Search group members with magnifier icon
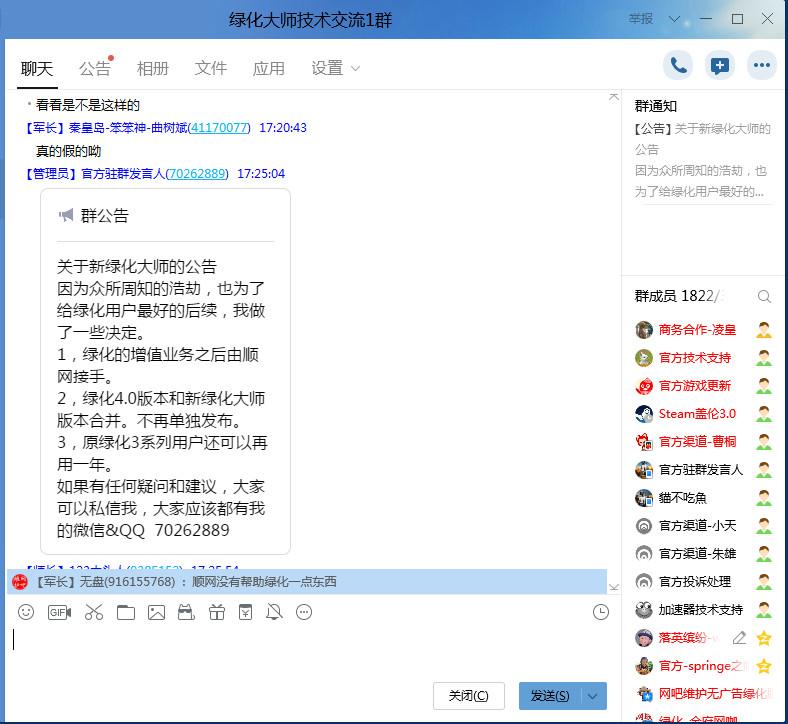The height and width of the screenshot is (724, 788). pyautogui.click(x=764, y=296)
